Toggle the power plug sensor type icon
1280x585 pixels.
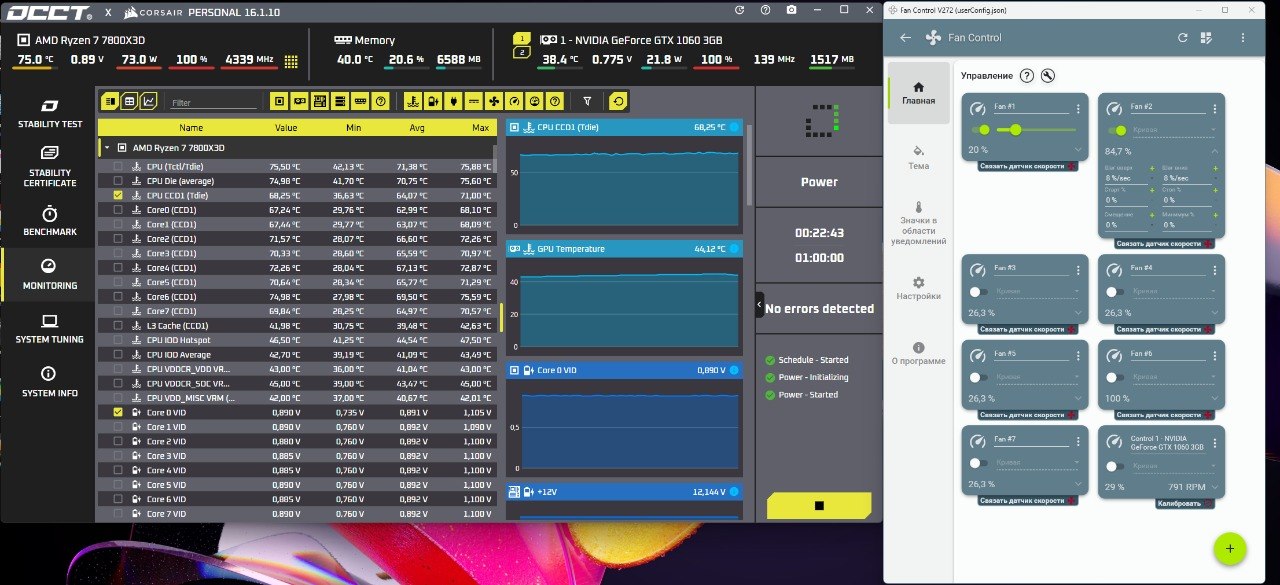tap(453, 101)
